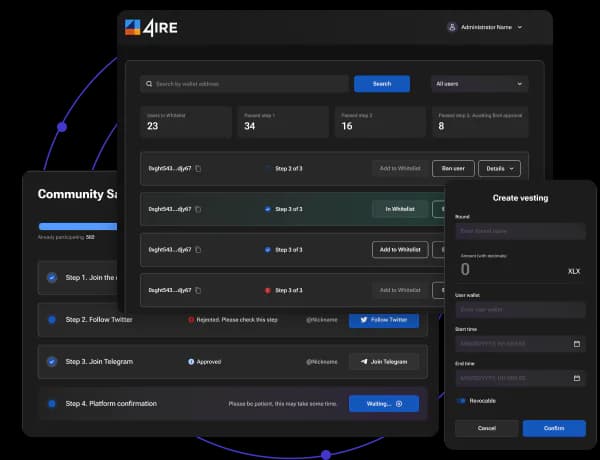This screenshot has height=460, width=600.
Task: Click the 4IRE logo
Action: point(151,28)
